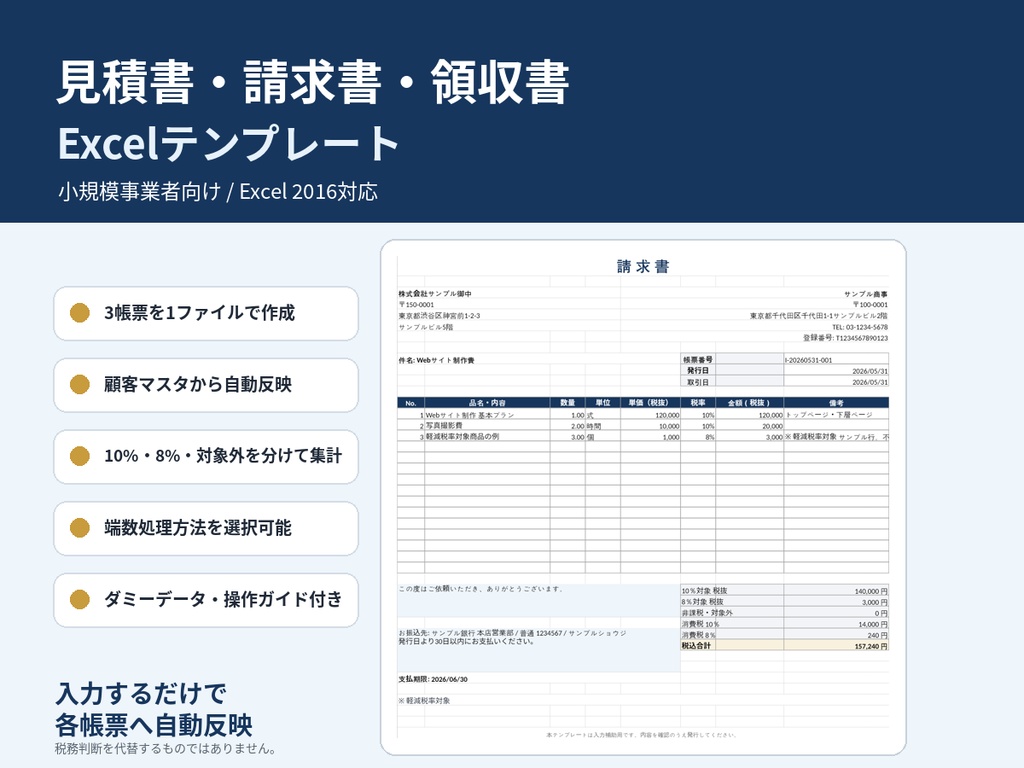Click the 見積書・請求書・領収書 main title
The image size is (1024, 768).
(x=313, y=82)
